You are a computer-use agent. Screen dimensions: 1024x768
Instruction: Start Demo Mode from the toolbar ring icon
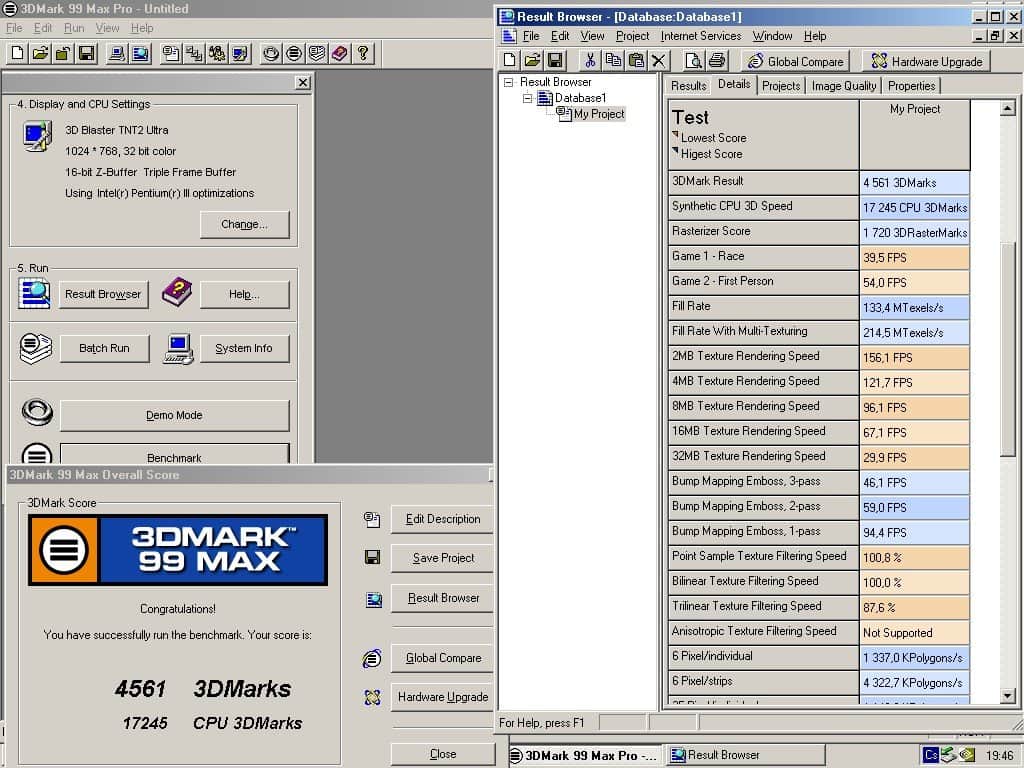[x=271, y=53]
